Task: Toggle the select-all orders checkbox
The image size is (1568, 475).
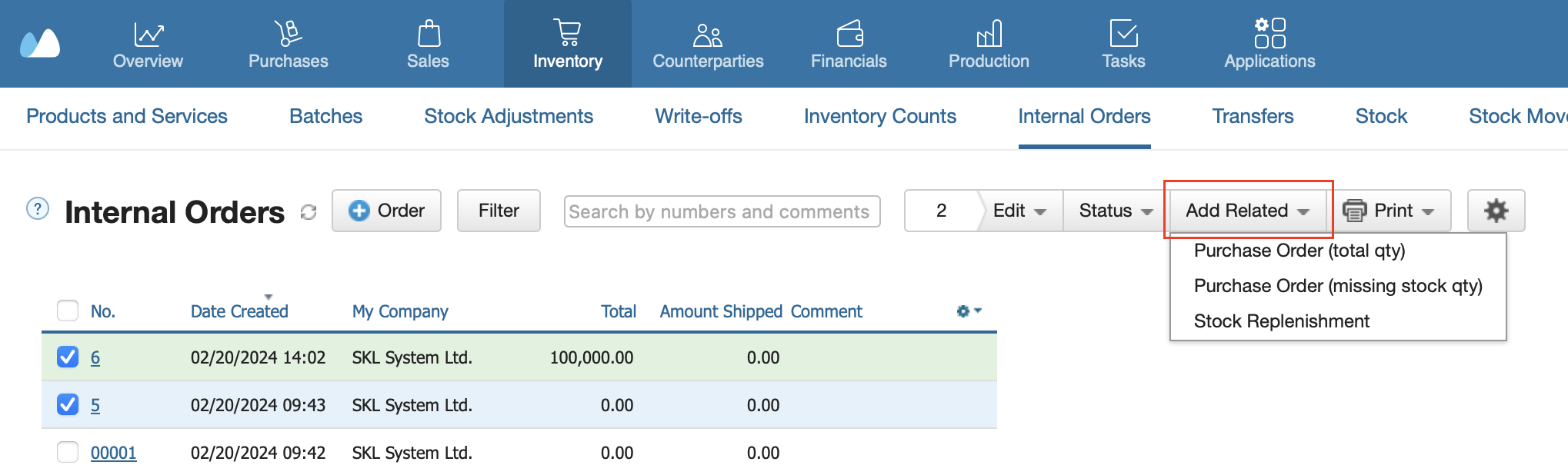Action: click(x=68, y=311)
